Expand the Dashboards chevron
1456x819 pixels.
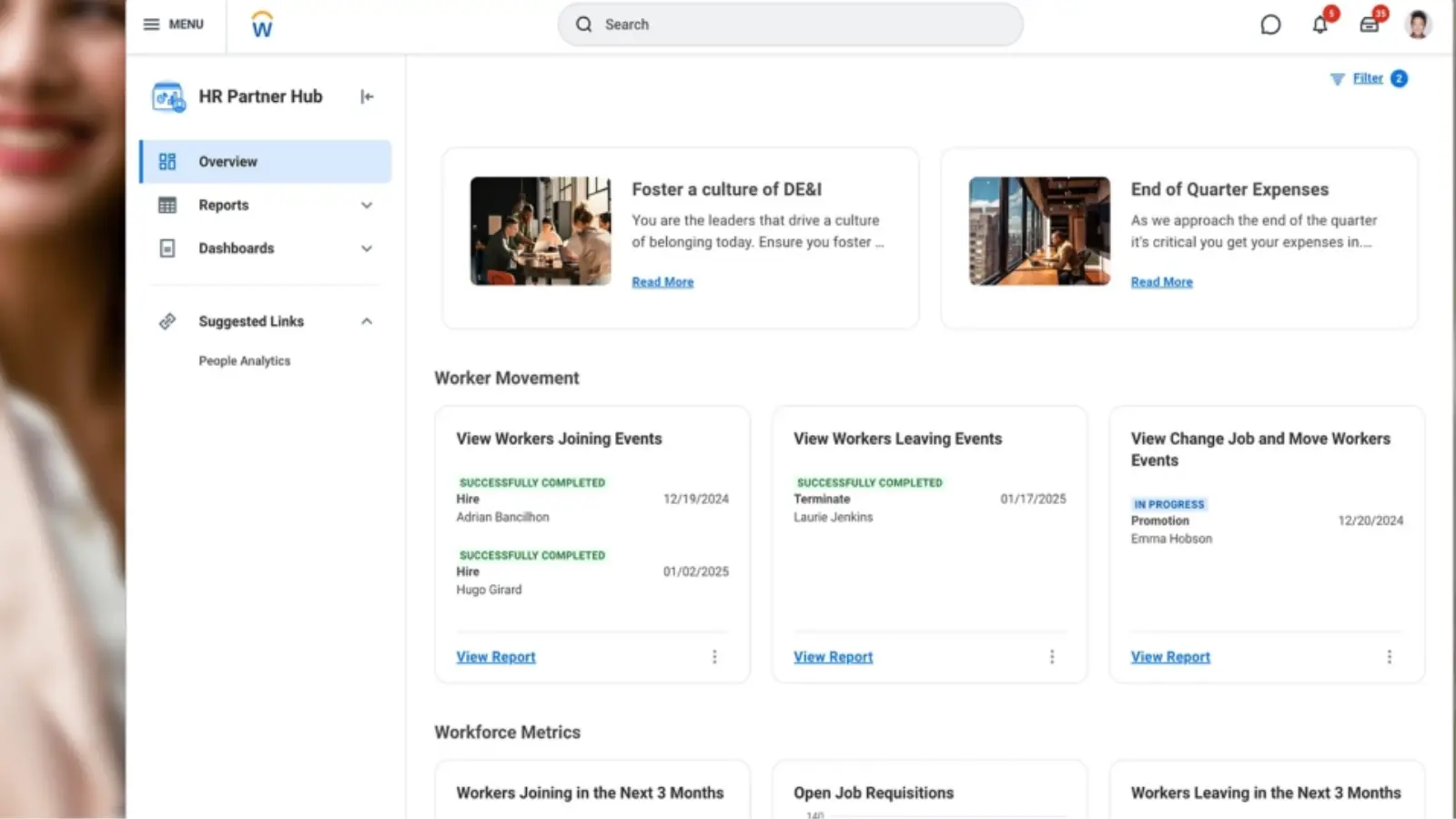(367, 248)
